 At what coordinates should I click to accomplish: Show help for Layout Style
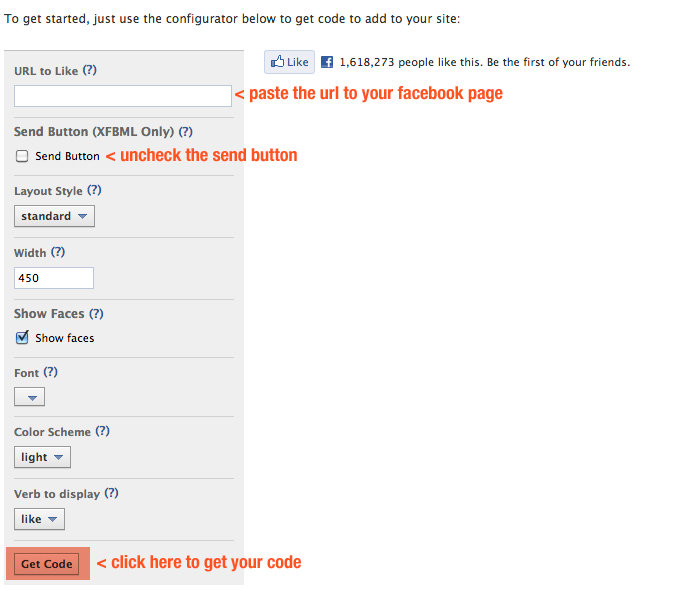pos(94,190)
